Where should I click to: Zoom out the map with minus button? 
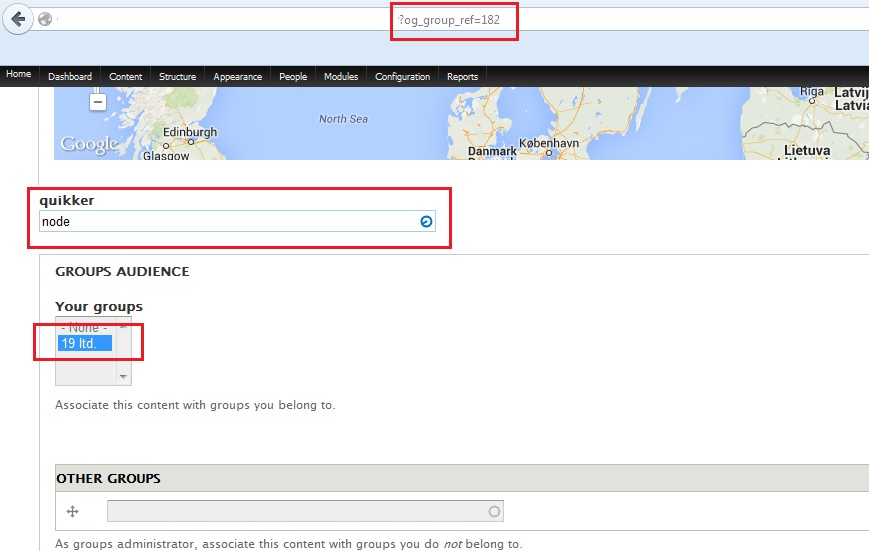click(97, 101)
